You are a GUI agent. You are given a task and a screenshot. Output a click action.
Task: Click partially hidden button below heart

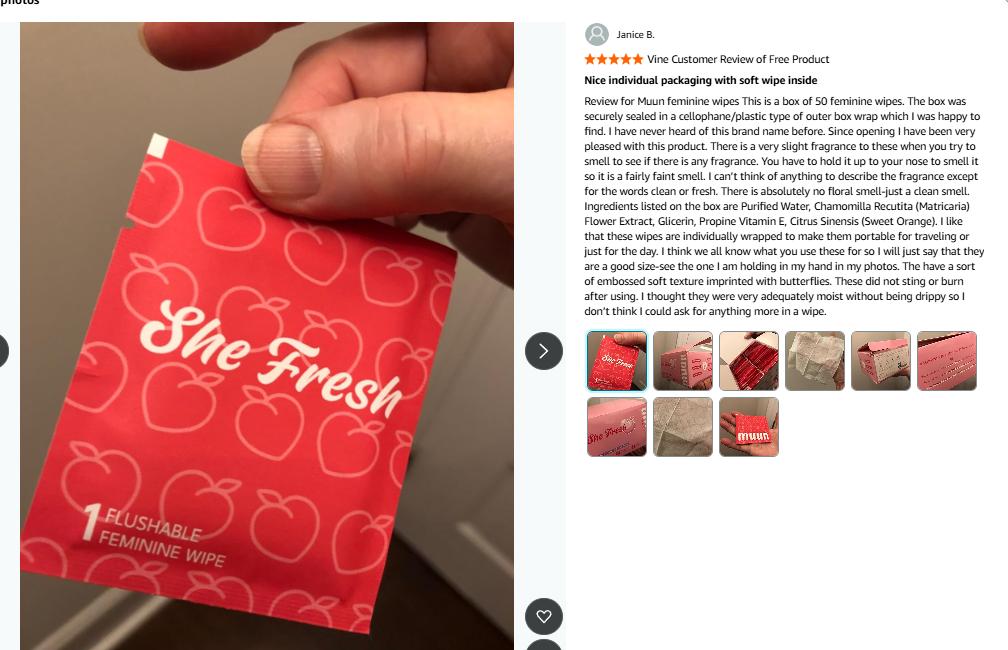tap(544, 645)
